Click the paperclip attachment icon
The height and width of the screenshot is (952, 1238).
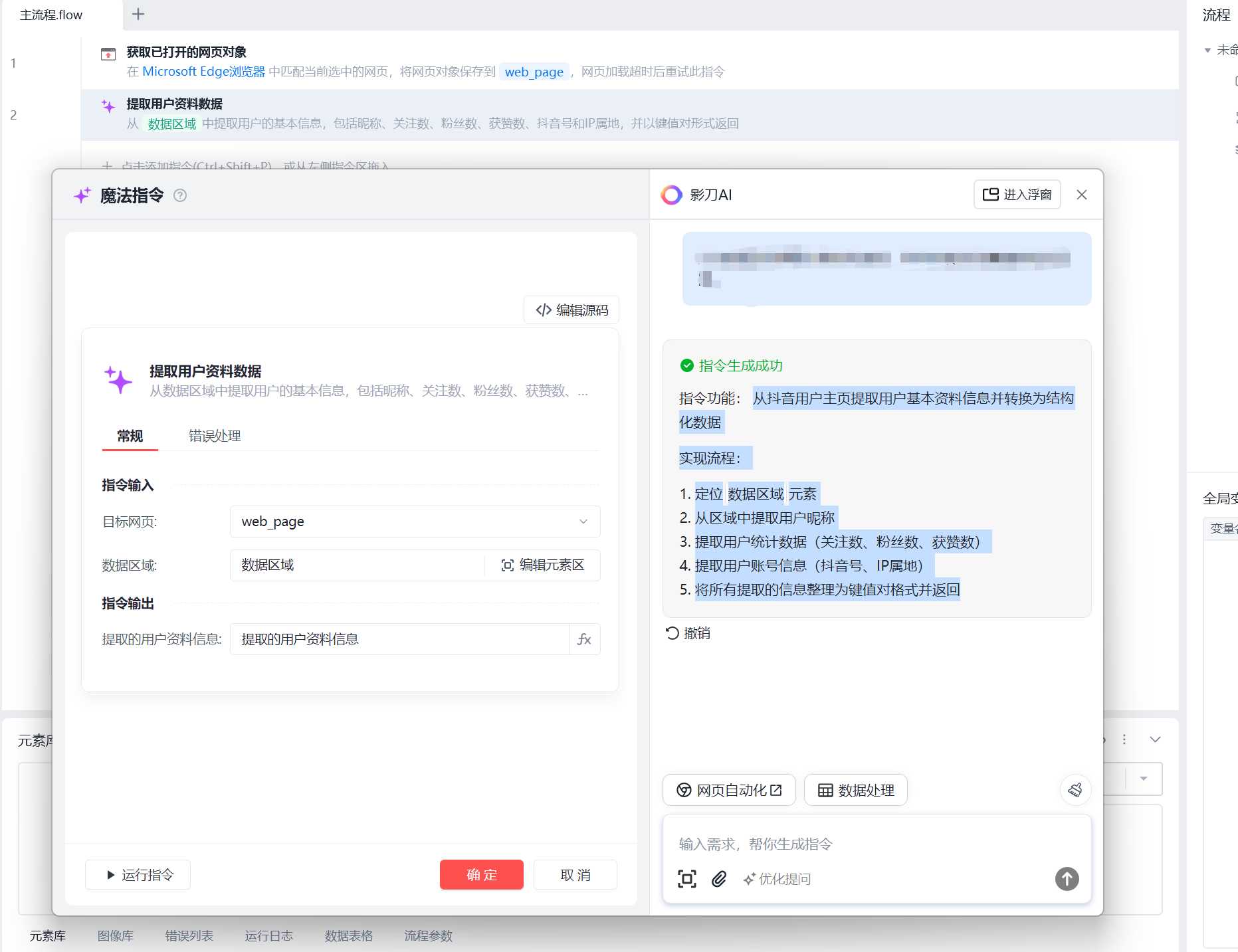719,879
